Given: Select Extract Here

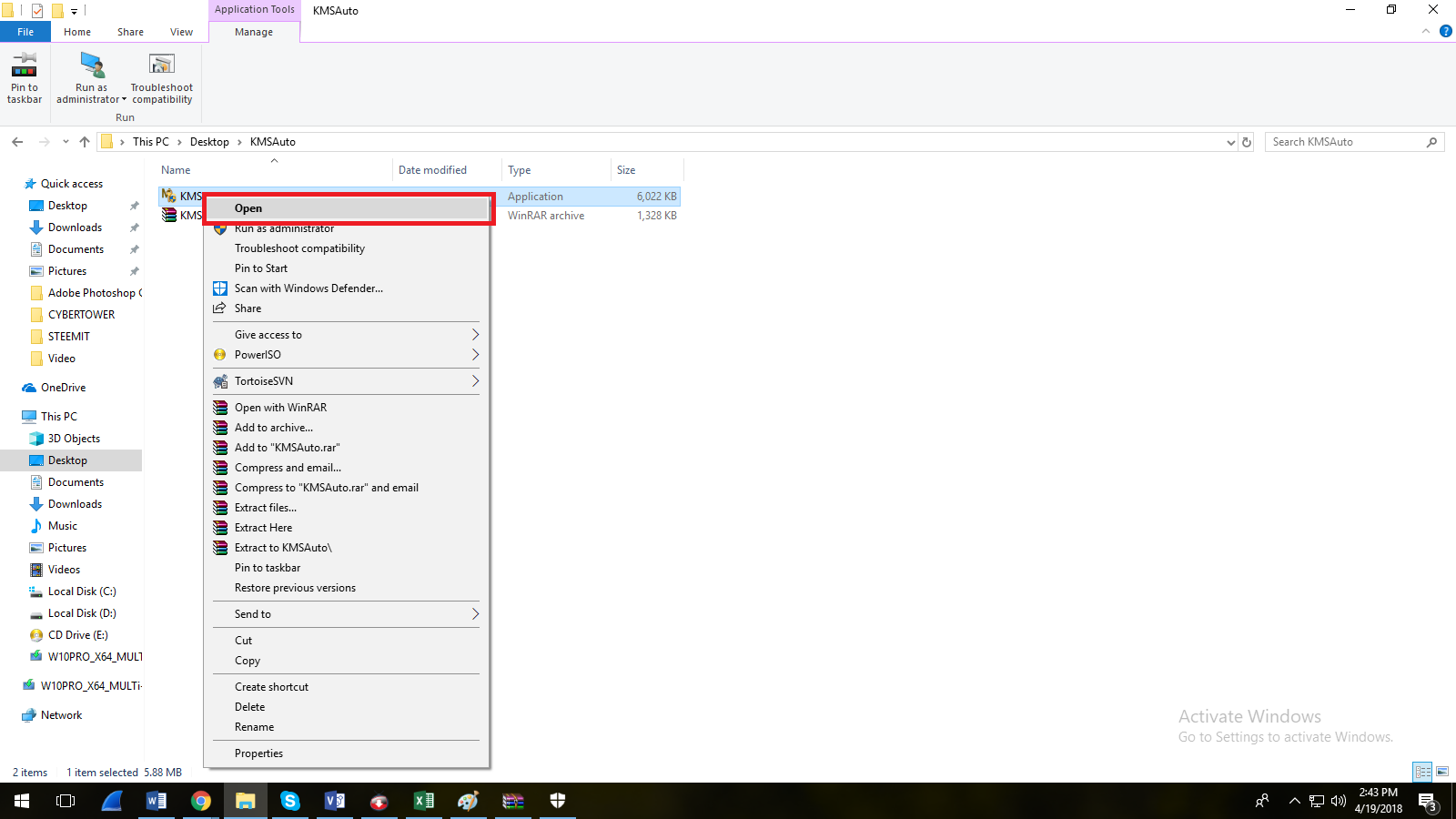Looking at the screenshot, I should [347, 528].
